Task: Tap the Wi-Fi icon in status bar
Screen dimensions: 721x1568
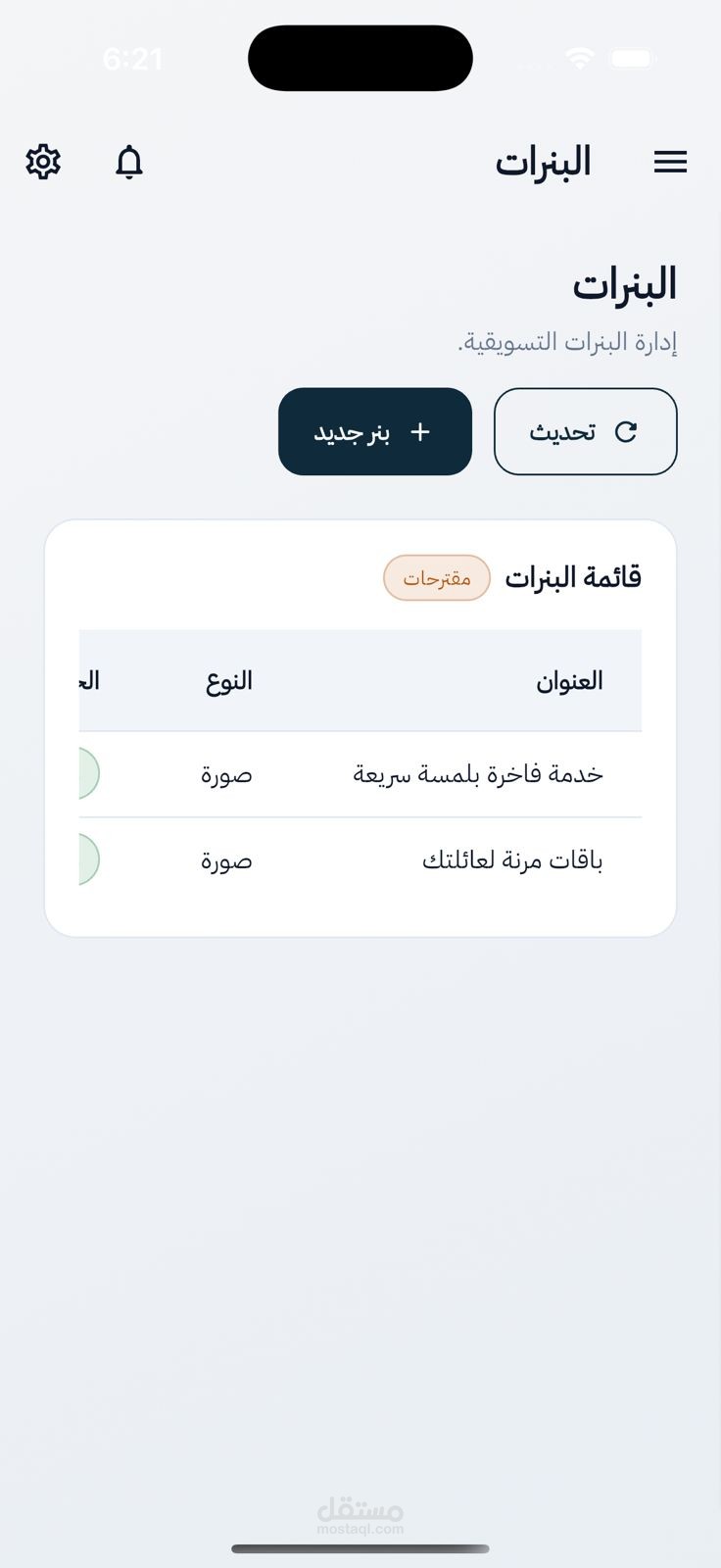Action: (580, 59)
